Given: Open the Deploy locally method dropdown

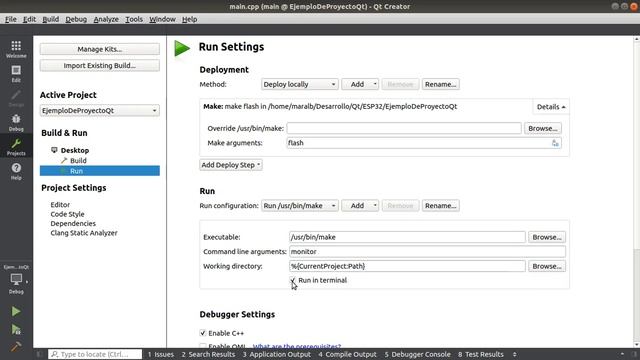Looking at the screenshot, I should 299,84.
